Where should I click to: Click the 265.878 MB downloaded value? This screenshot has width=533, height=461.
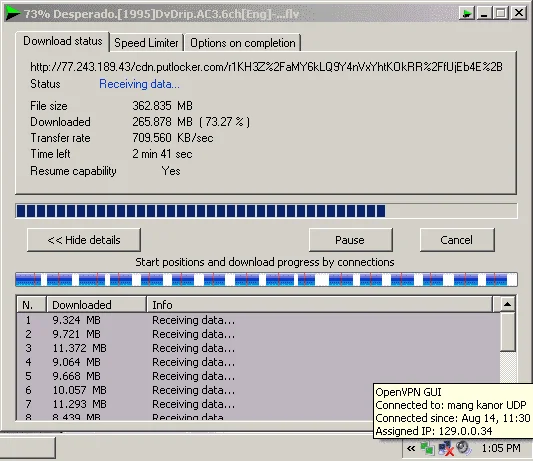[x=162, y=122]
